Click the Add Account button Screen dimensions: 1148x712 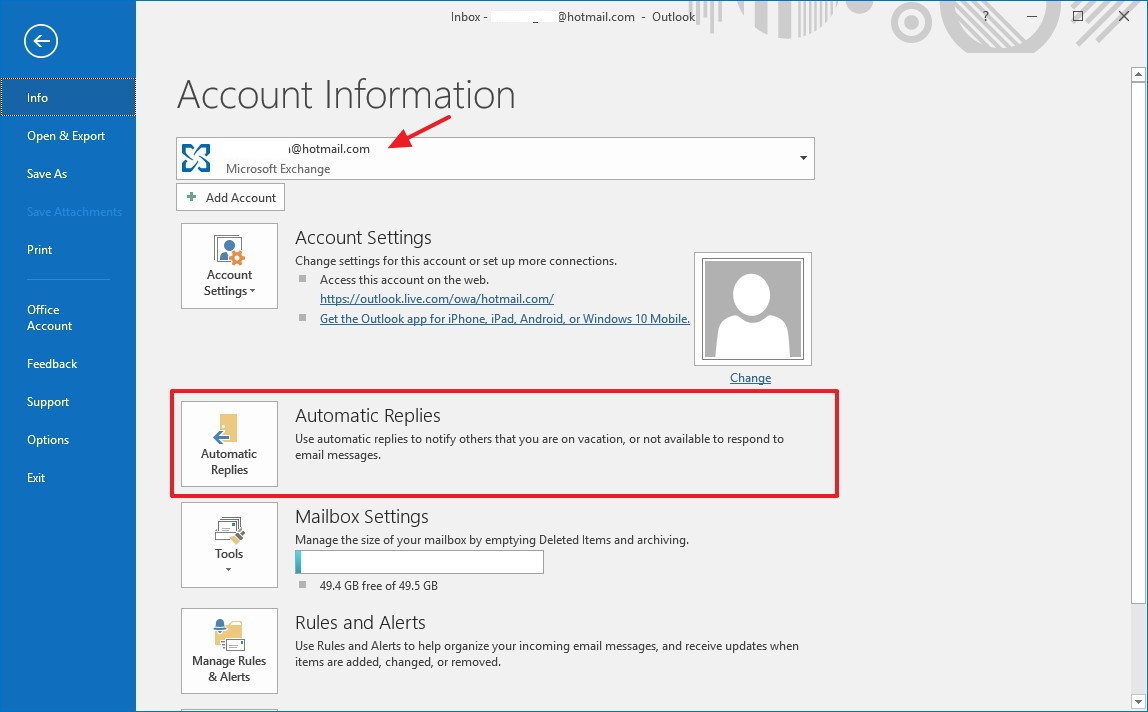point(231,197)
